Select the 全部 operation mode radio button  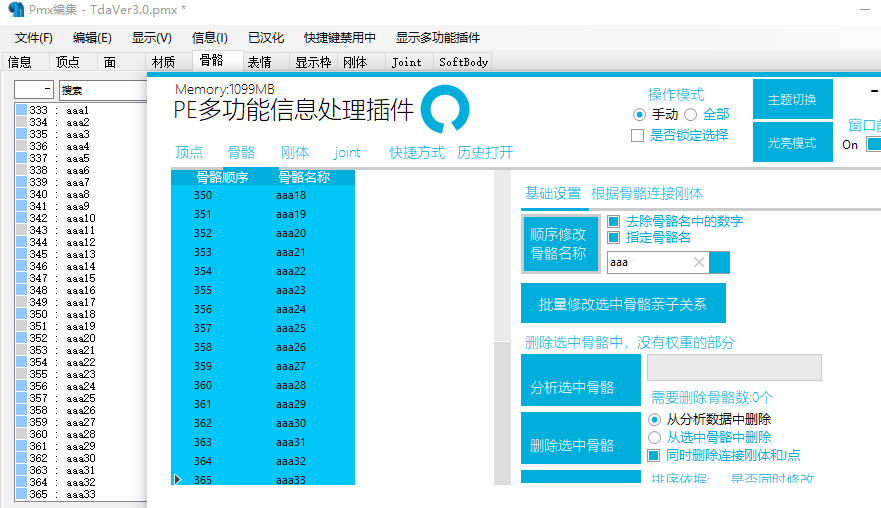[691, 115]
